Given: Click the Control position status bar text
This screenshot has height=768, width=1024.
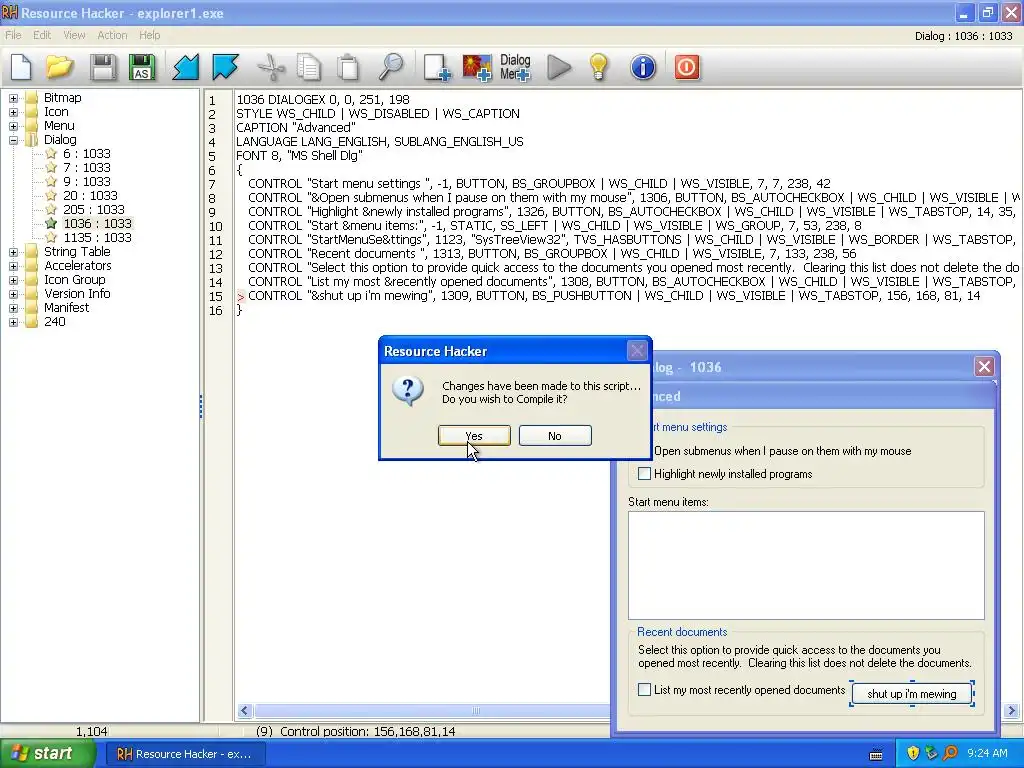Looking at the screenshot, I should [x=356, y=731].
